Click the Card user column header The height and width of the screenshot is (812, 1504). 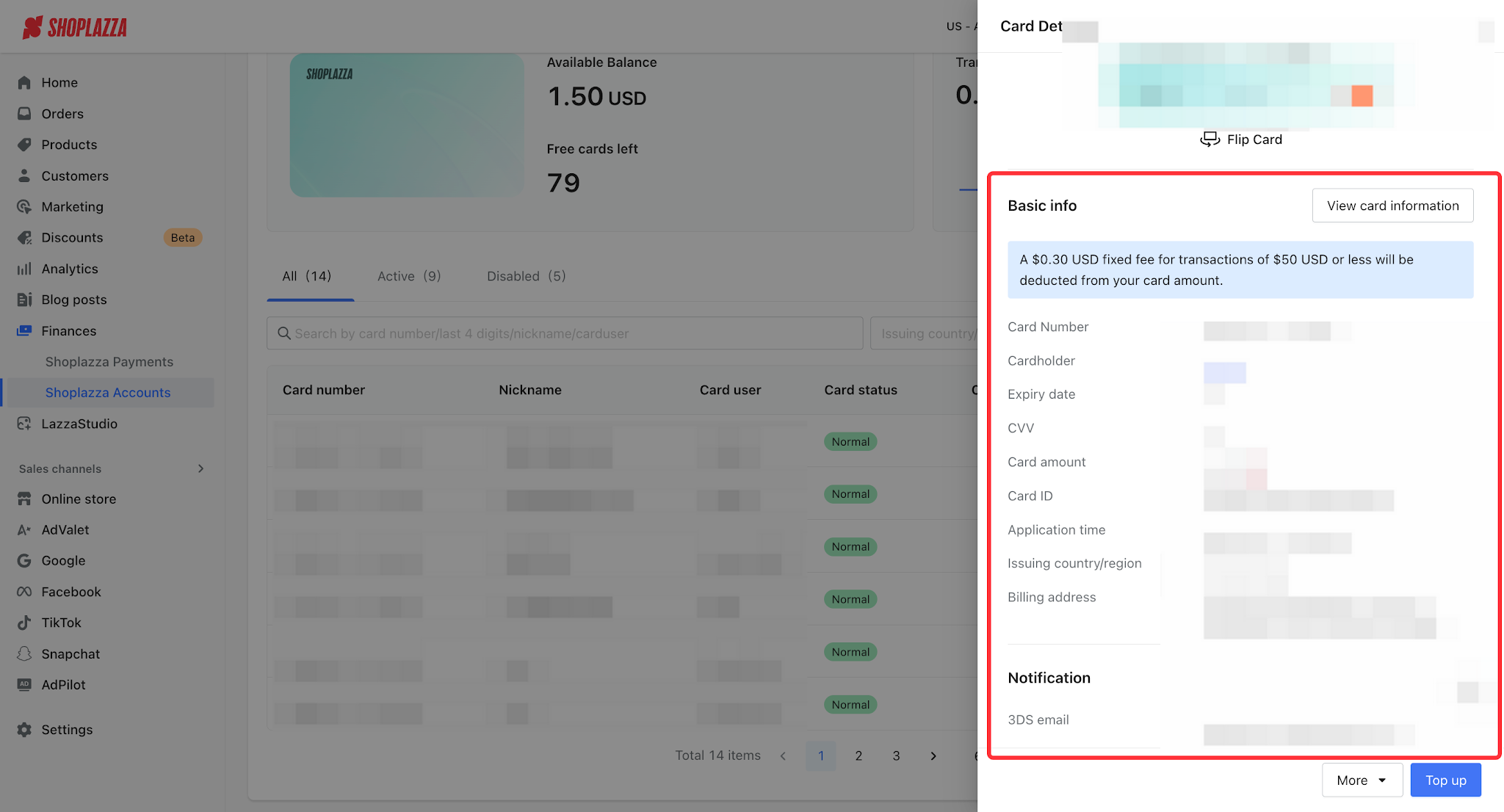pos(730,390)
